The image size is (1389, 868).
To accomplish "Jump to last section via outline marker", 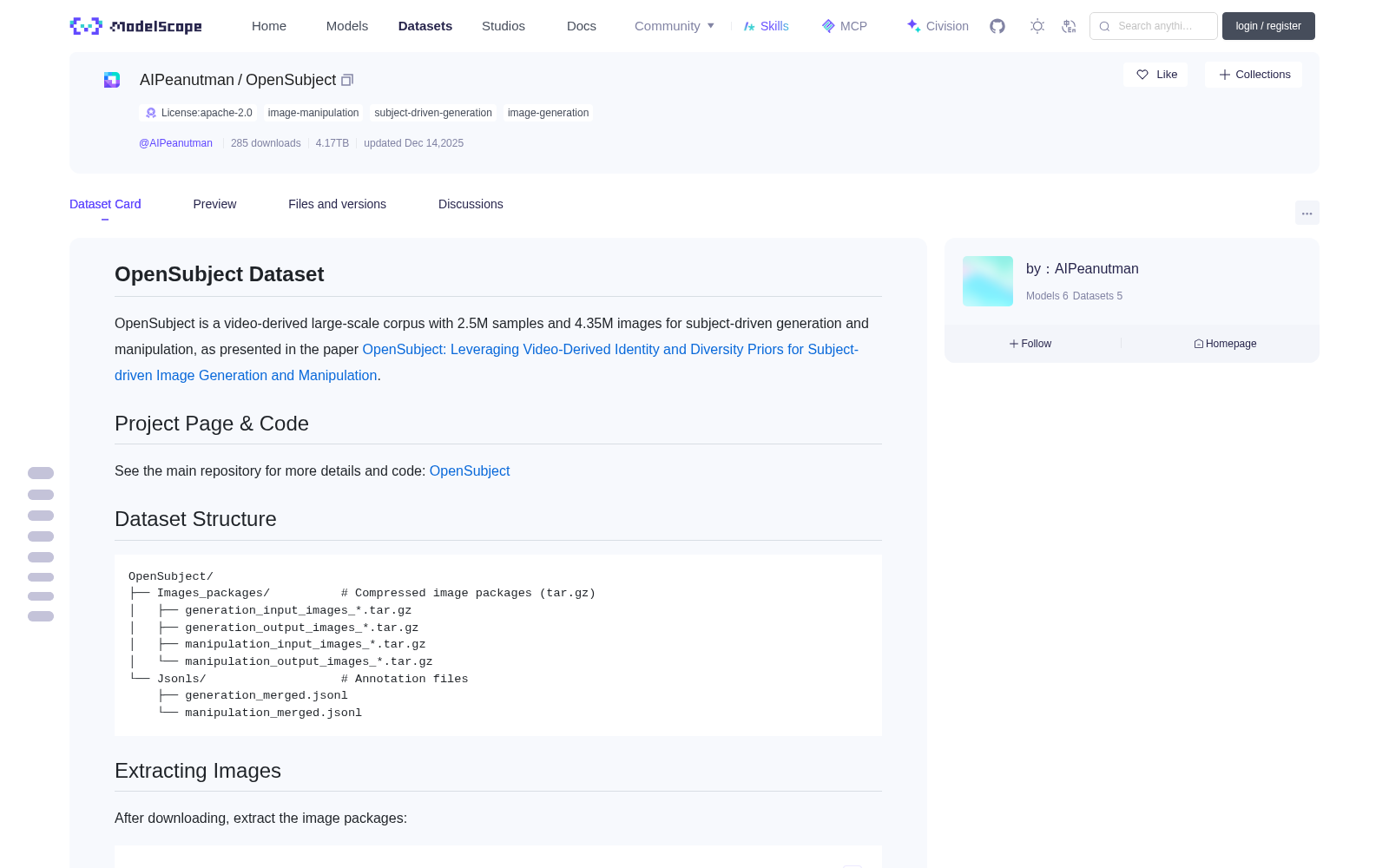I will (x=41, y=616).
